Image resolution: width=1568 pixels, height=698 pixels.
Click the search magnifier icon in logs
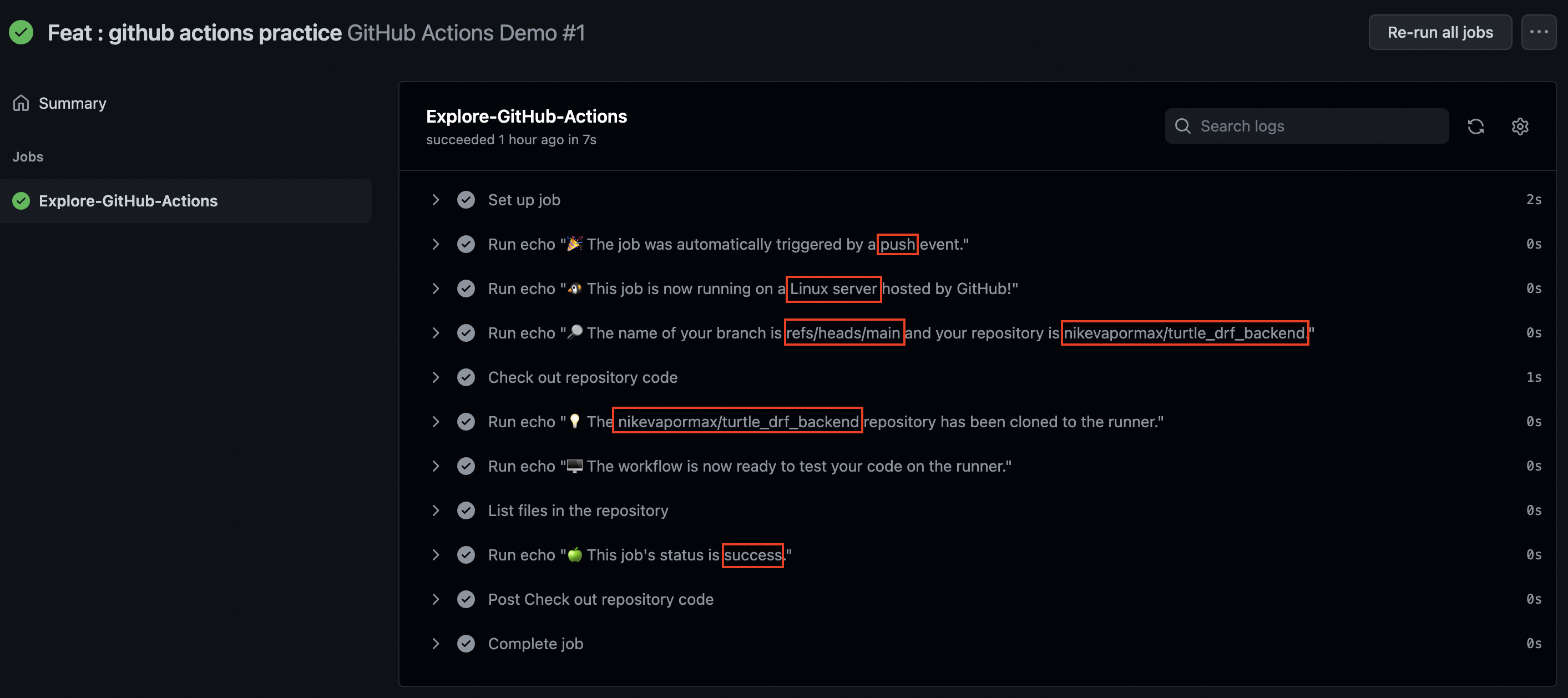(x=1182, y=126)
